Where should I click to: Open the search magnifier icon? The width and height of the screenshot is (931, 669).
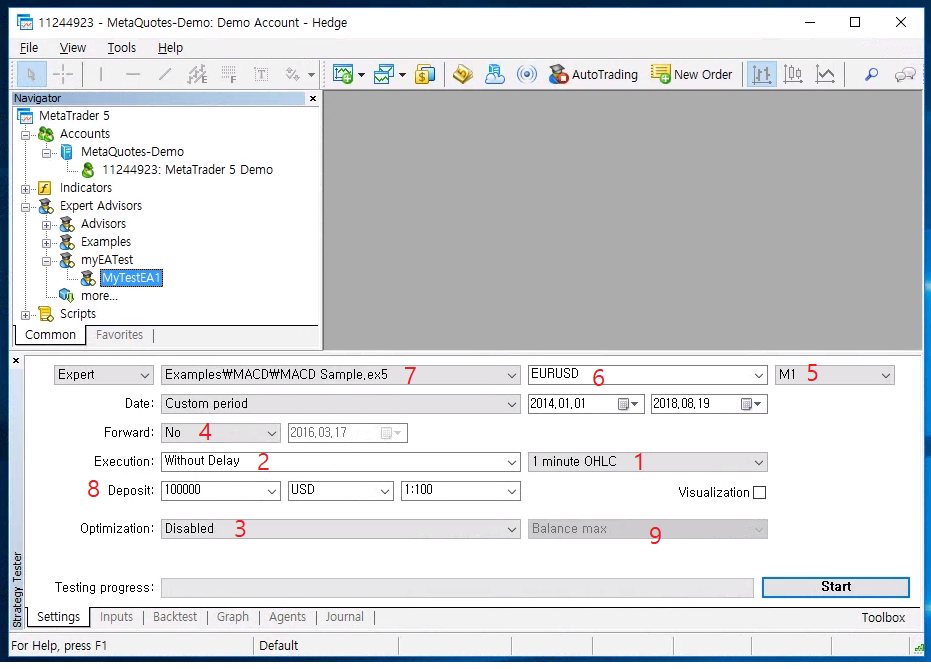[x=872, y=75]
